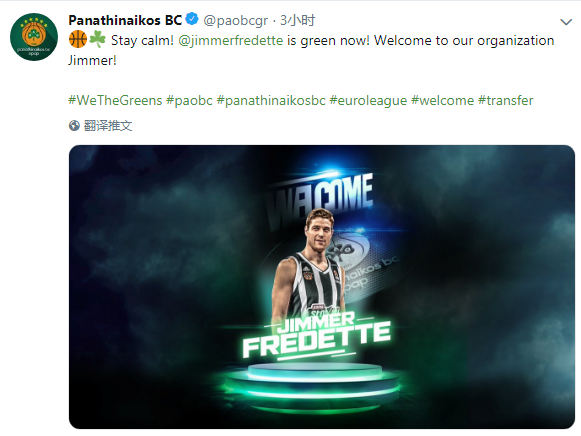
Task: Click 翻译推文 to translate the tweet
Action: coord(108,126)
